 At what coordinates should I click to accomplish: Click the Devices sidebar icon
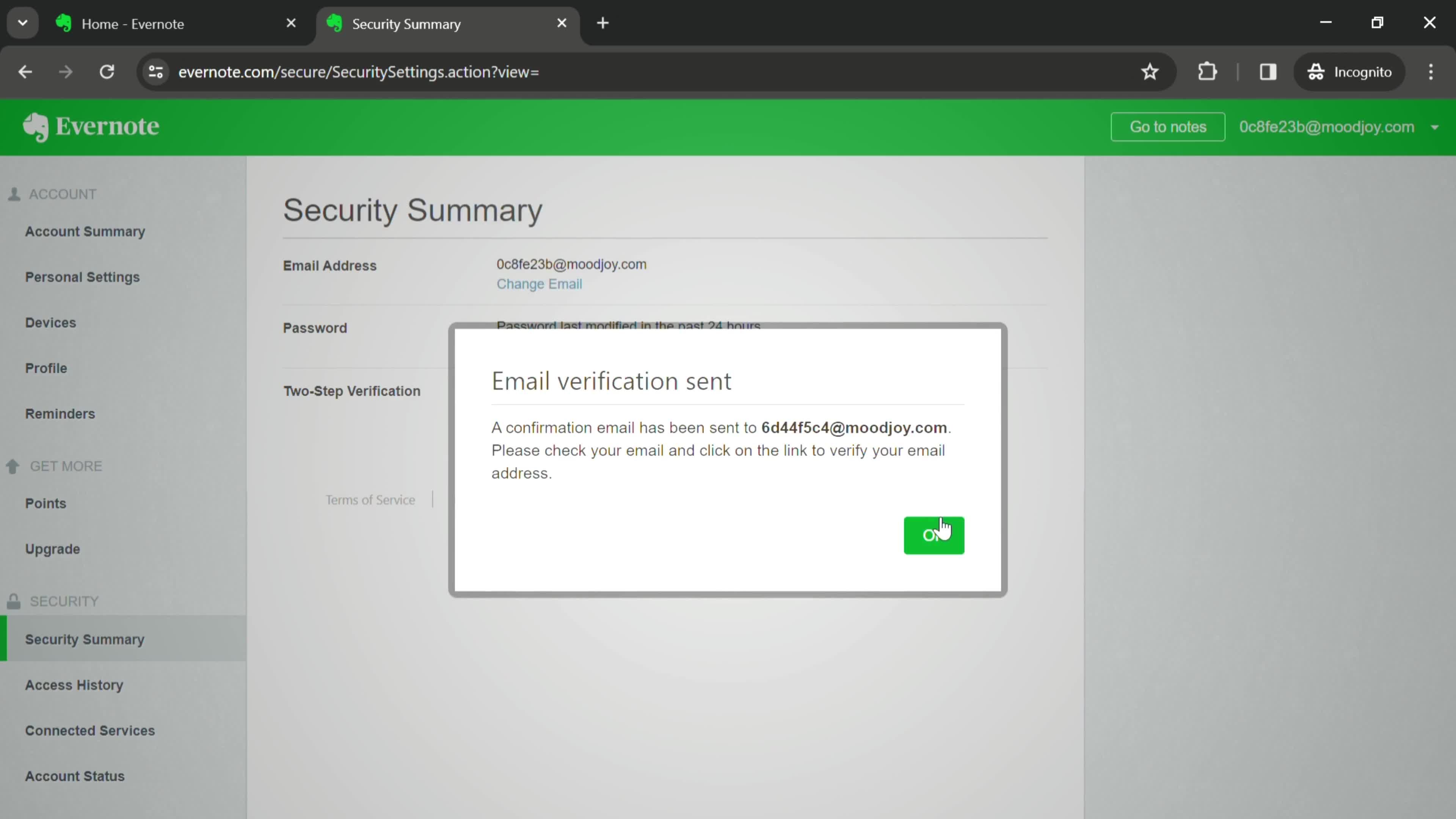[x=50, y=322]
